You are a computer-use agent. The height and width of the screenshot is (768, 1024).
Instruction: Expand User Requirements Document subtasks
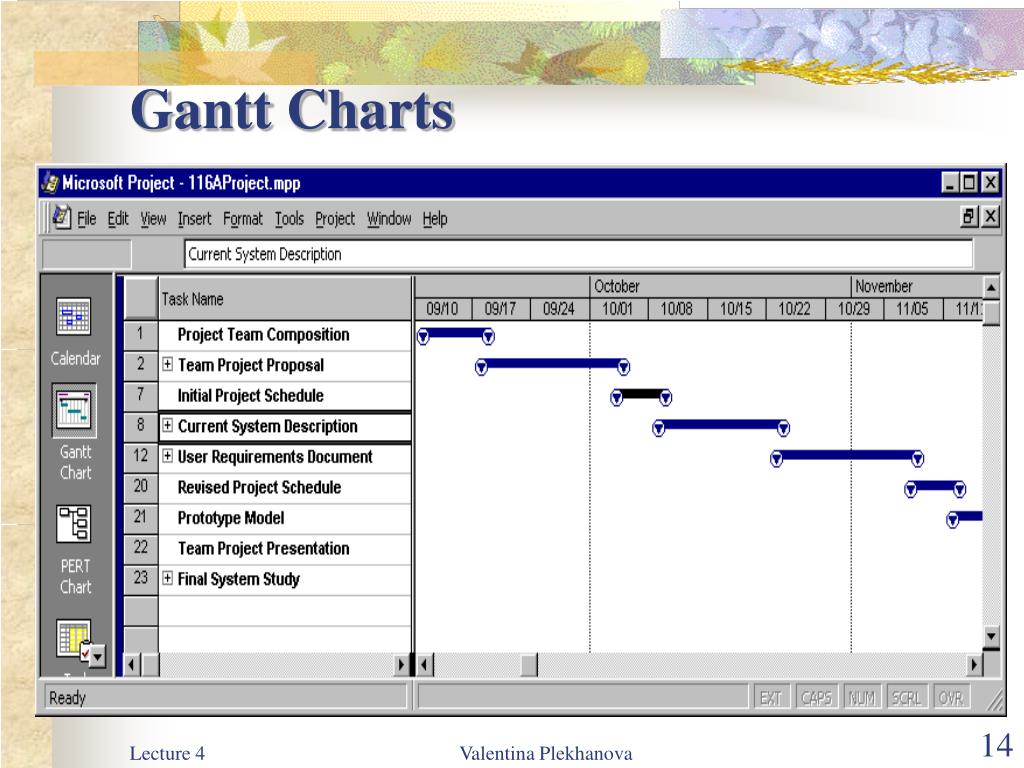(x=168, y=456)
